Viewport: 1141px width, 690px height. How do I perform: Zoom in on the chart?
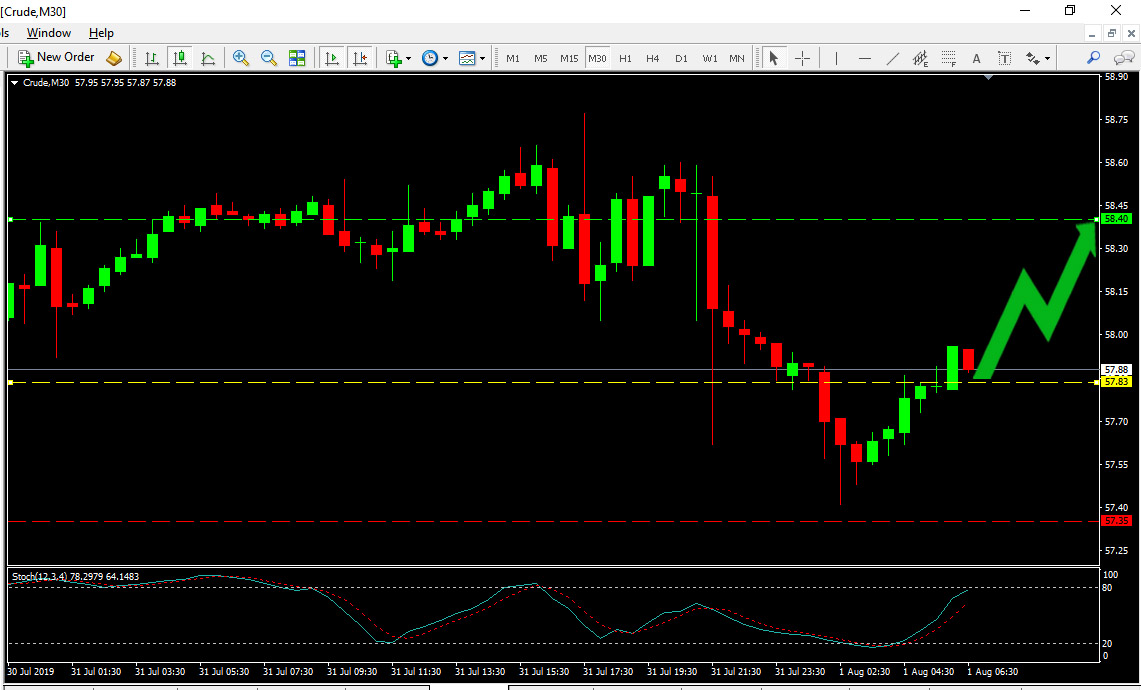pos(241,58)
